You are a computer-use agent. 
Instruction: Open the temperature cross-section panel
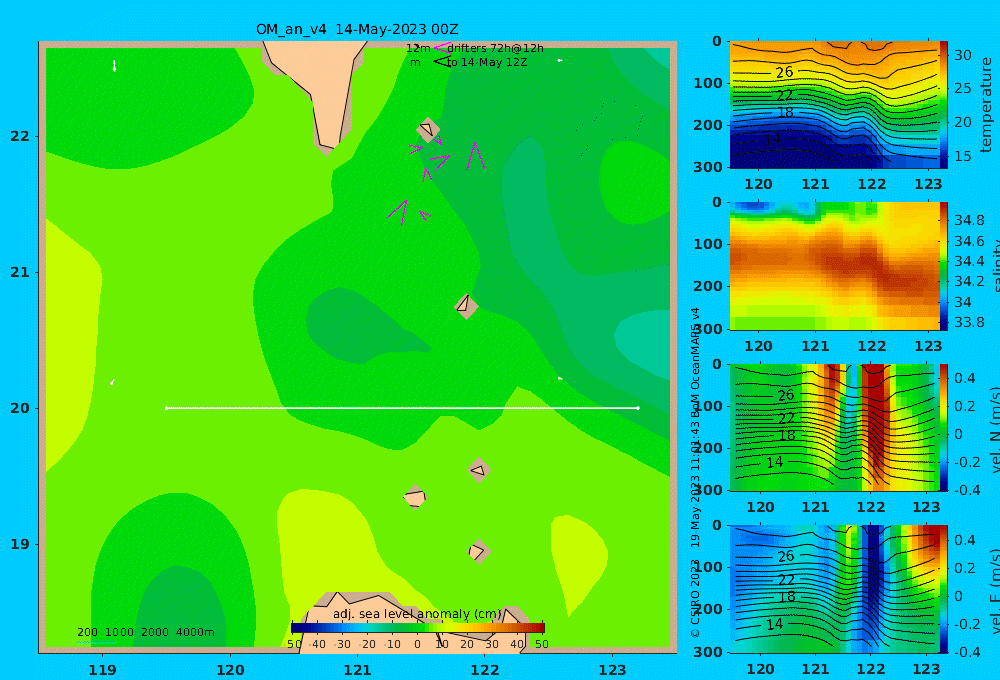[833, 105]
